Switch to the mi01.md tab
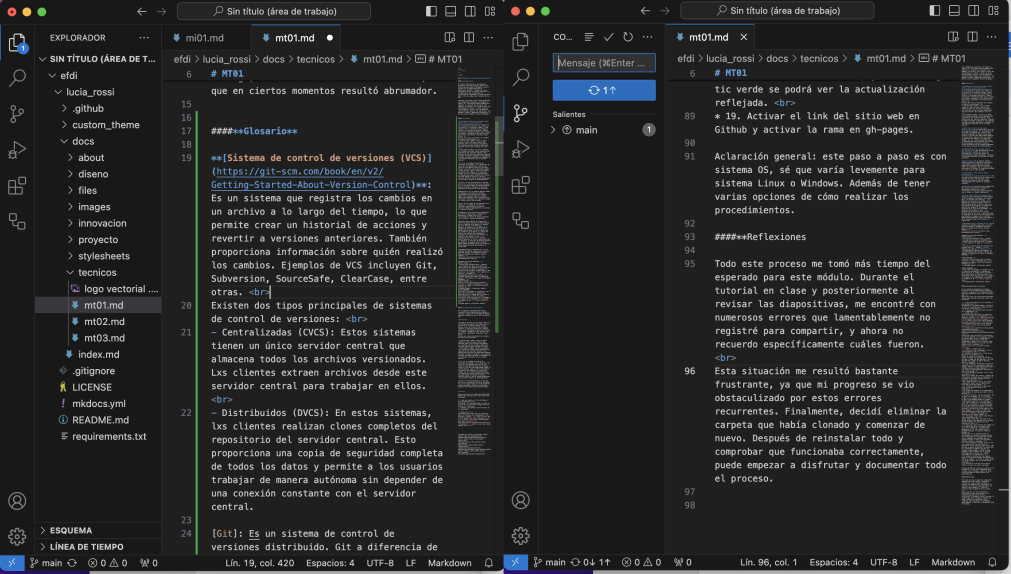 point(204,38)
